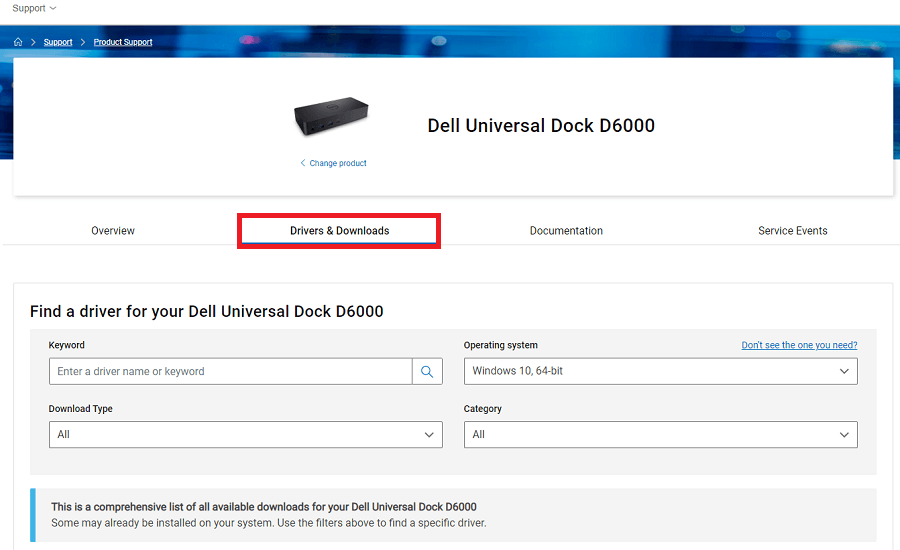Open the Download Type dropdown
900x550 pixels.
[246, 435]
